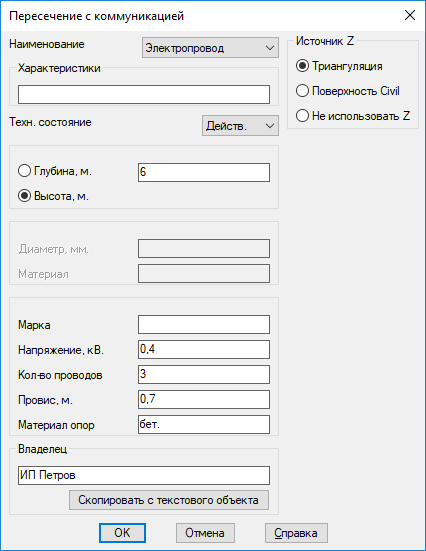The image size is (426, 551).
Task: Click the height value field containing 6
Action: coord(204,172)
